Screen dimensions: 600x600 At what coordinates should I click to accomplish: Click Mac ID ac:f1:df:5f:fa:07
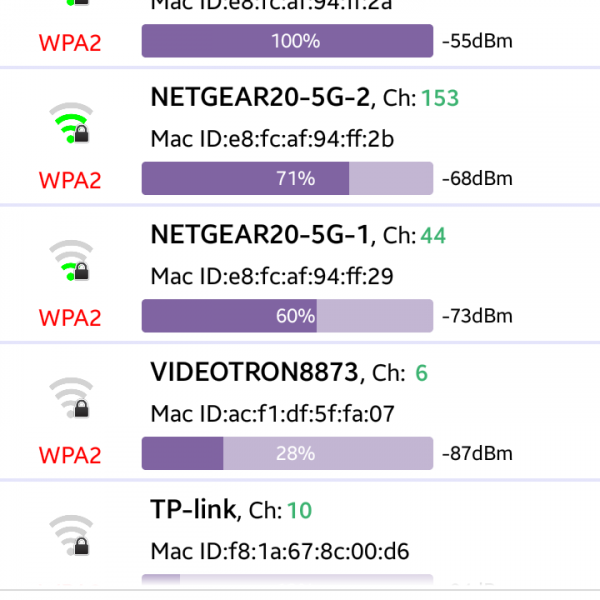pos(272,413)
